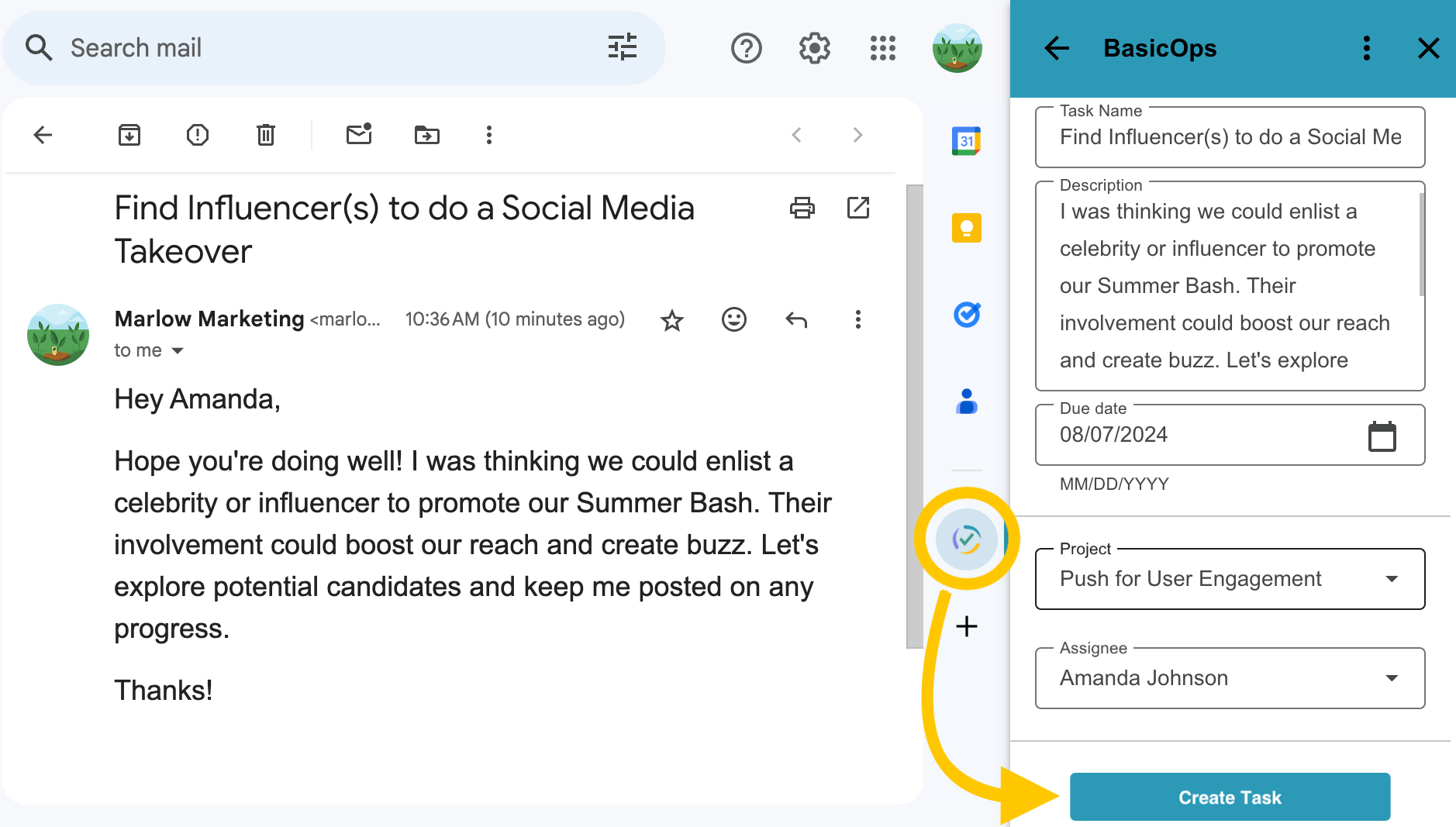
Task: Open the Google Calendar side panel
Action: pyautogui.click(x=966, y=140)
